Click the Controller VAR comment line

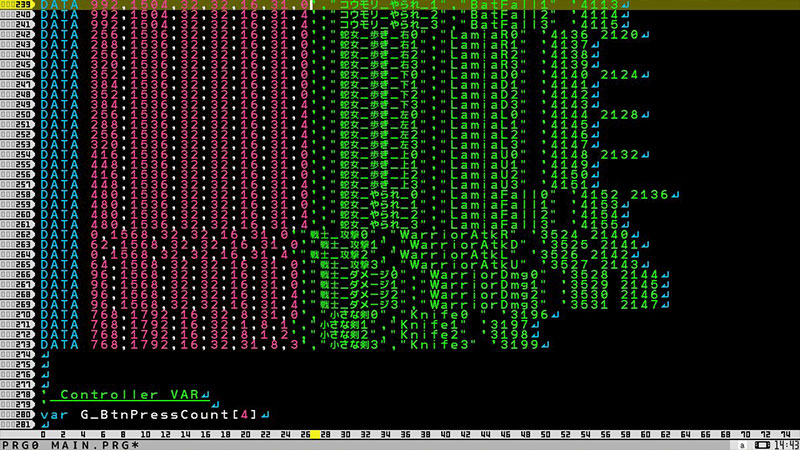click(130, 395)
